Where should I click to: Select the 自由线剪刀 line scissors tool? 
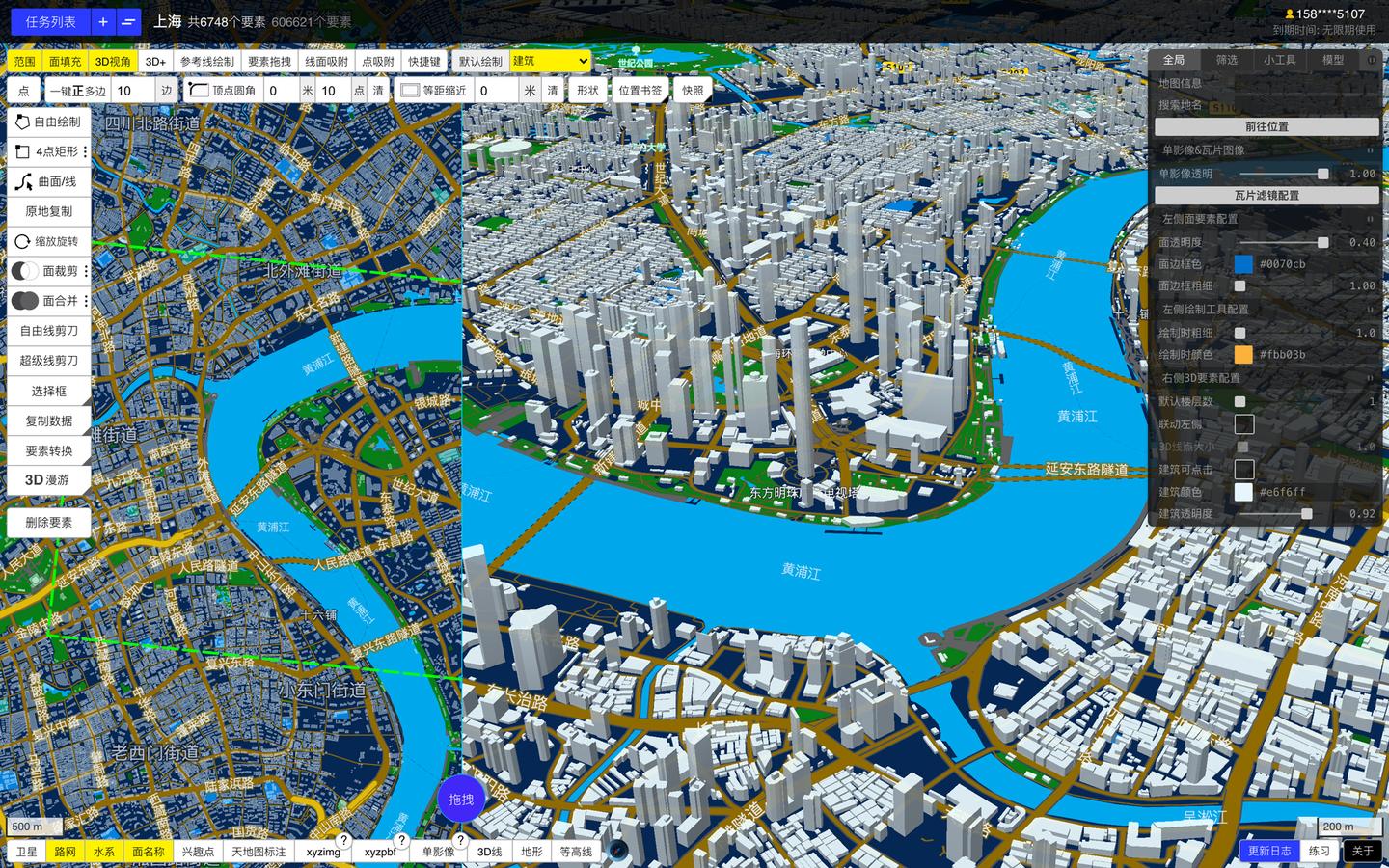[x=48, y=330]
